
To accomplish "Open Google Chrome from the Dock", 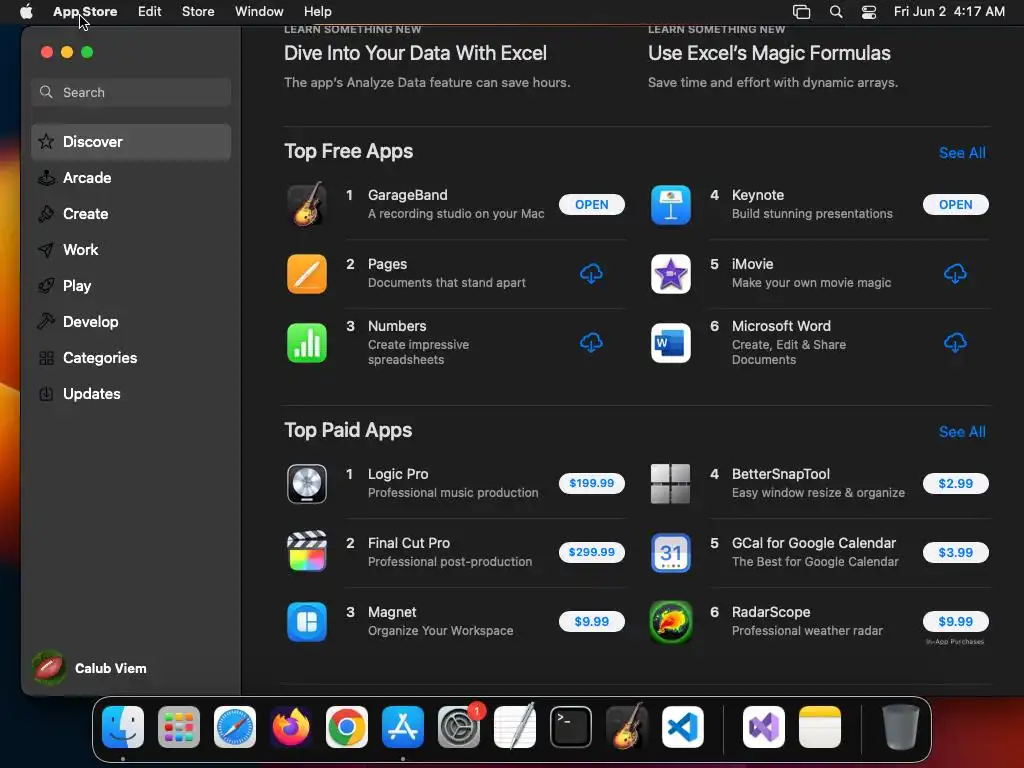I will (x=347, y=727).
